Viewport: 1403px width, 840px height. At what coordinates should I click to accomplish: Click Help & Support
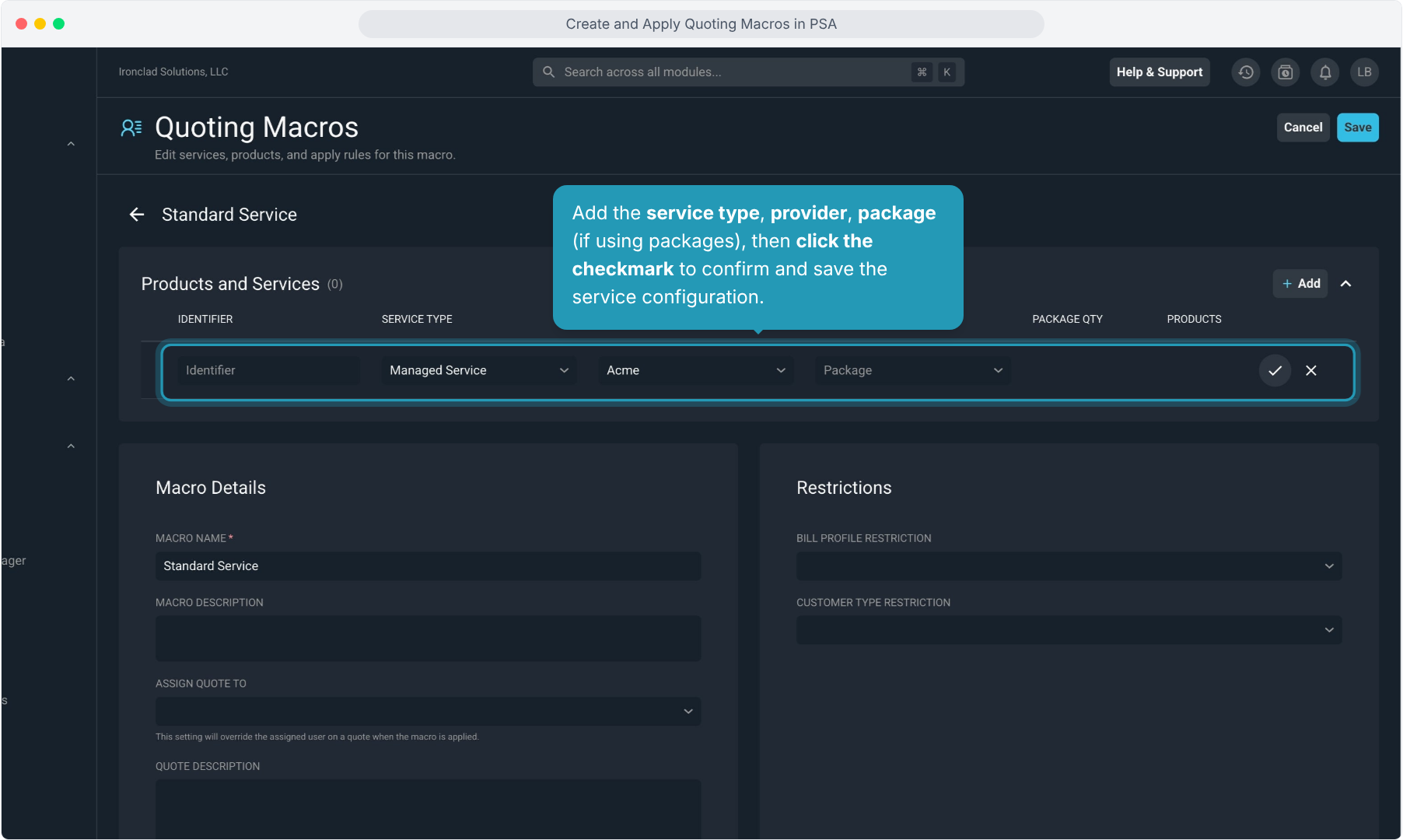point(1160,72)
